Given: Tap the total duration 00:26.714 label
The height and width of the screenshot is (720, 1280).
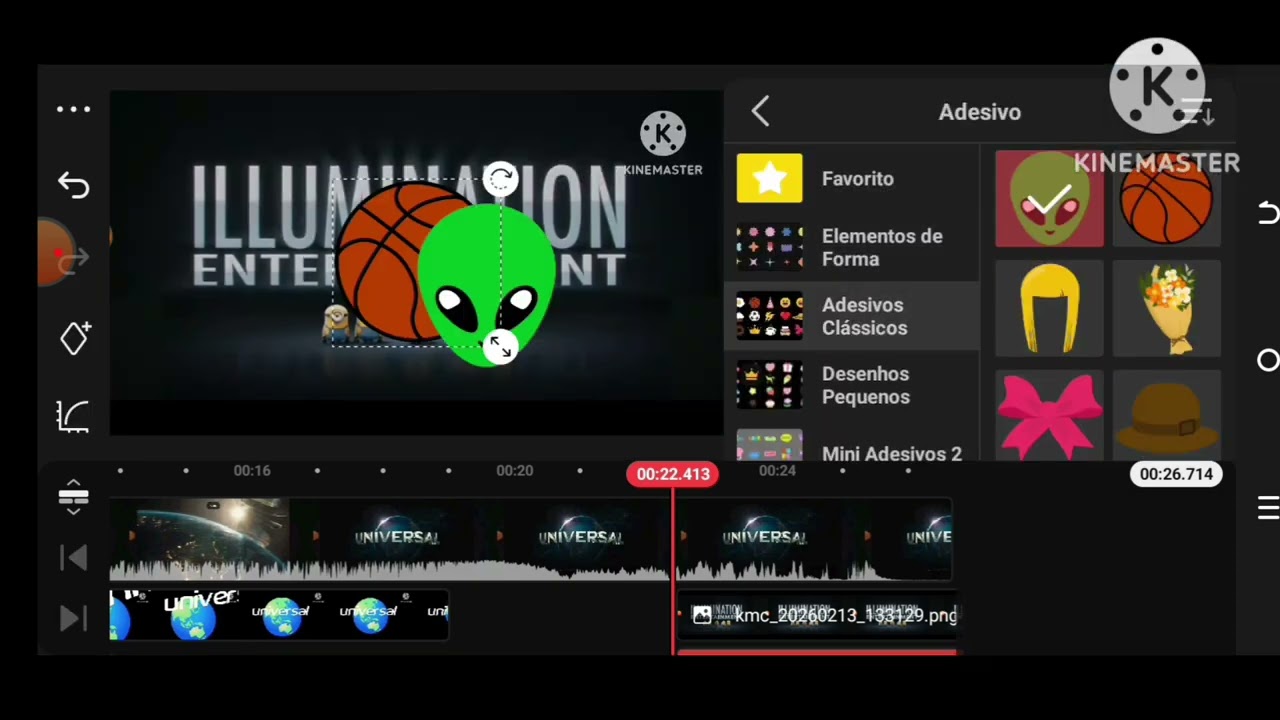Looking at the screenshot, I should (1176, 474).
